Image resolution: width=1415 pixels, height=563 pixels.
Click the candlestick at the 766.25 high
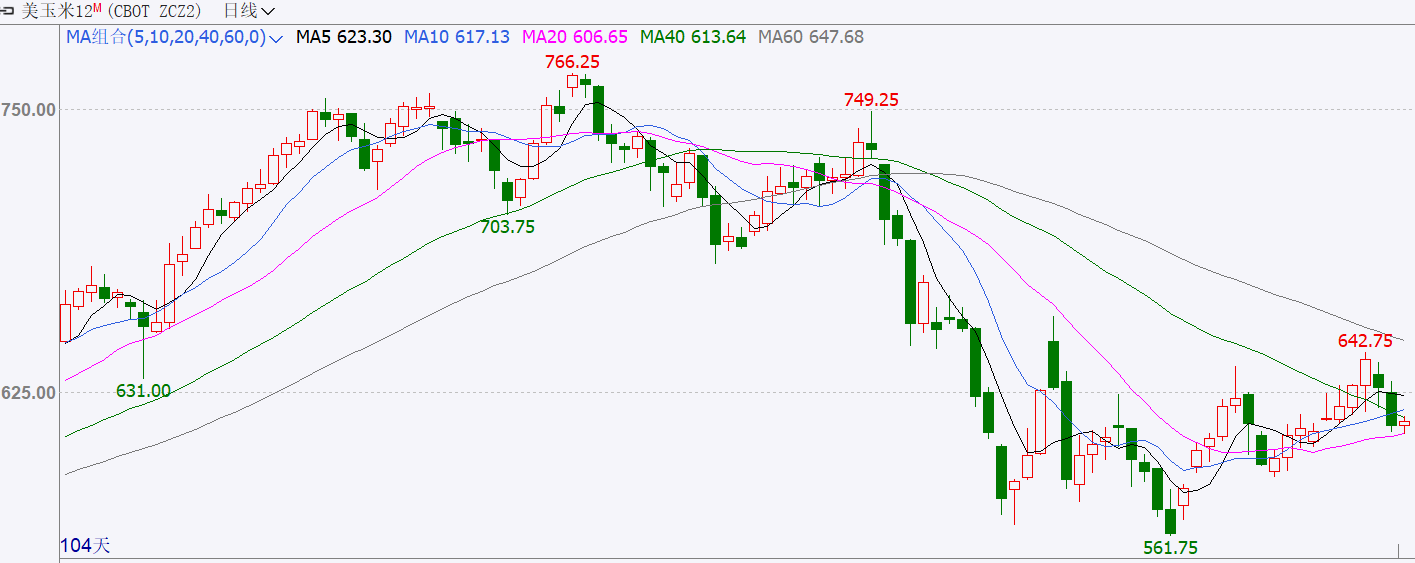tap(572, 84)
